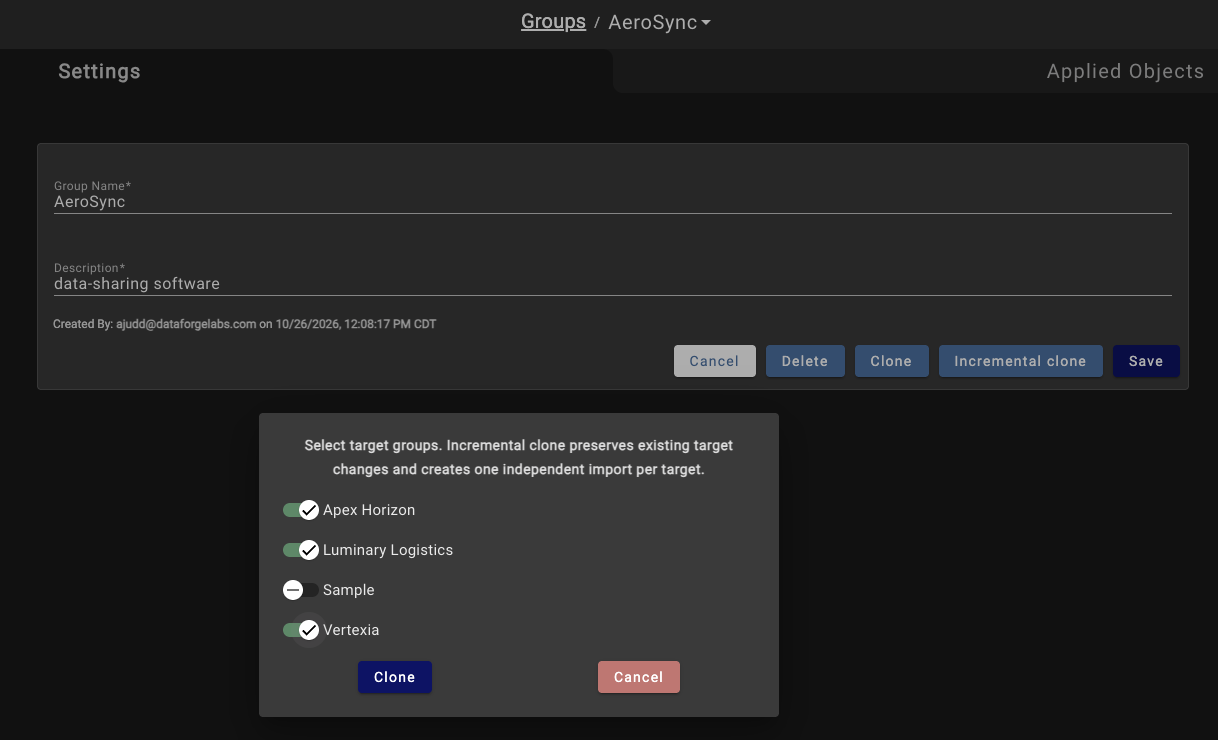Click the gray Cancel button in settings
The image size is (1218, 740).
tap(714, 361)
